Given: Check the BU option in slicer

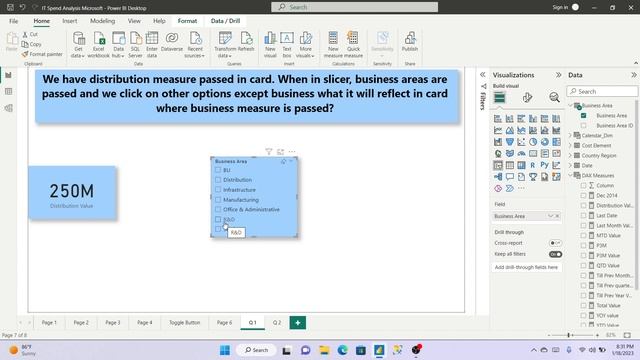Looking at the screenshot, I should pyautogui.click(x=218, y=170).
